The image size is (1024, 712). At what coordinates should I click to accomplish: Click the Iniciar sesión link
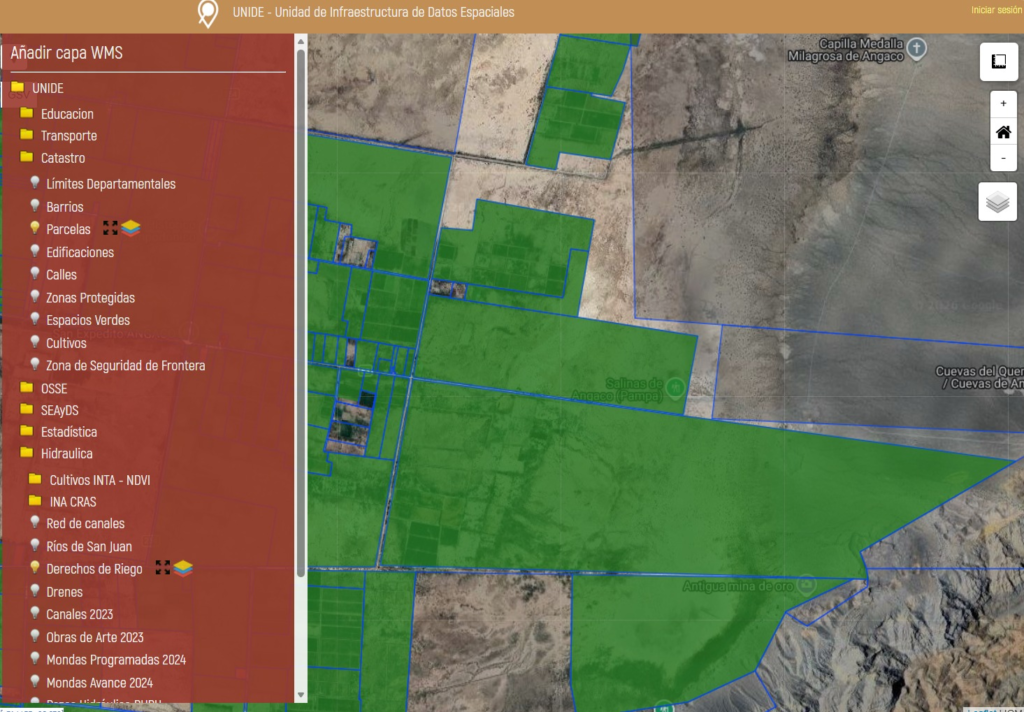point(996,10)
